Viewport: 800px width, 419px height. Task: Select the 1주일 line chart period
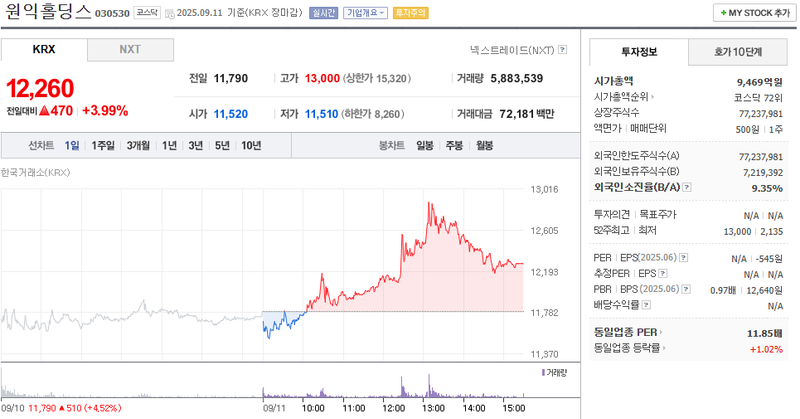tap(103, 145)
